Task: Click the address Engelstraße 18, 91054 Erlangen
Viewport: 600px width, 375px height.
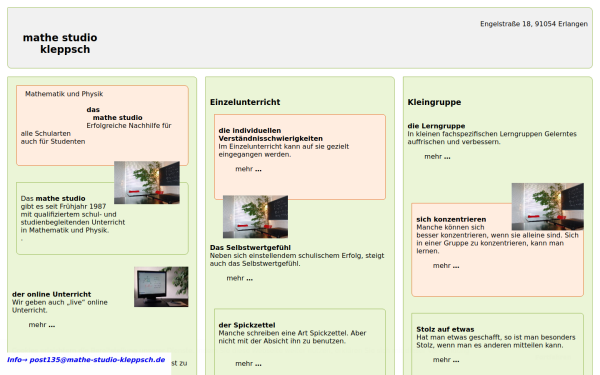Action: [x=534, y=24]
